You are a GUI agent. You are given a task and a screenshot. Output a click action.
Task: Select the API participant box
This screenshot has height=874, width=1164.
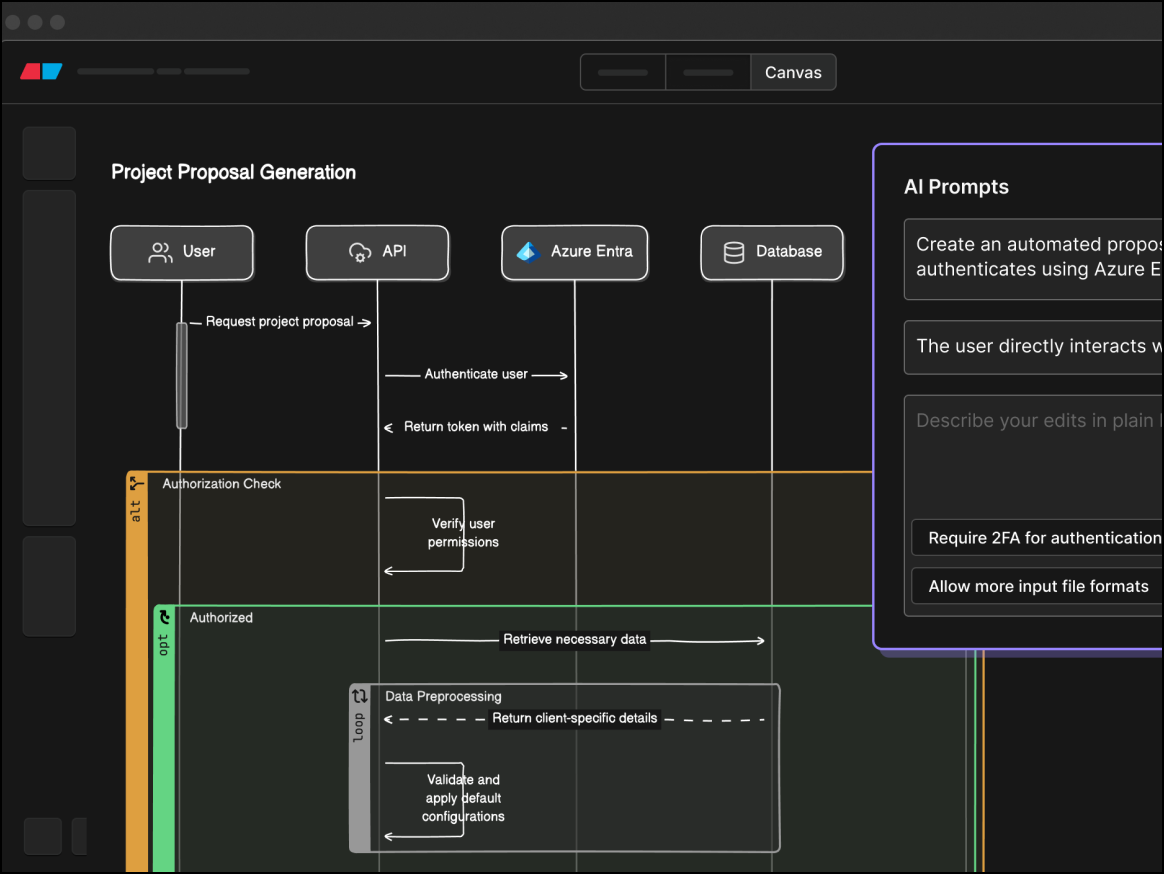pos(377,252)
